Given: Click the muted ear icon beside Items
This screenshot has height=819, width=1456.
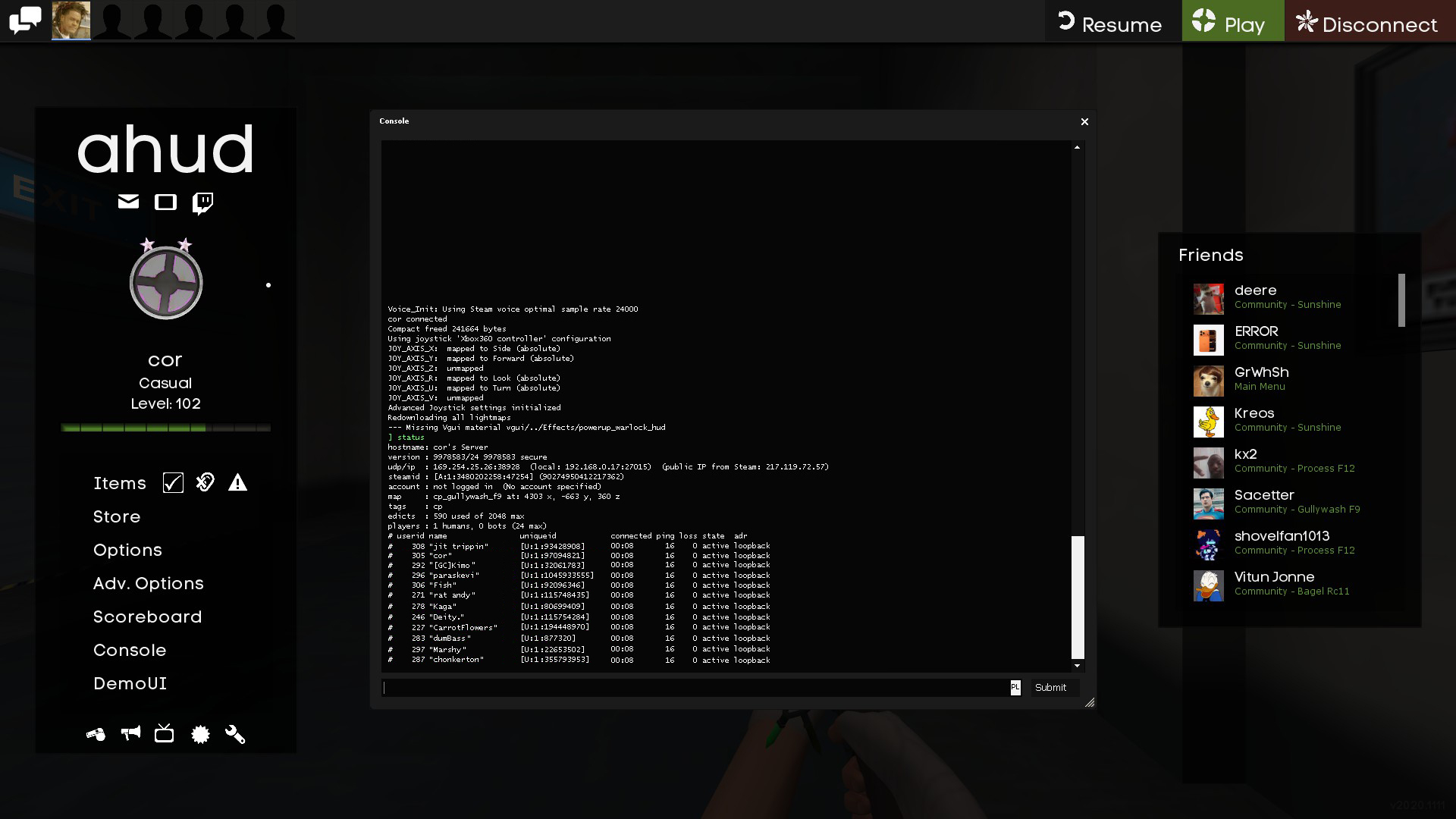Looking at the screenshot, I should [x=206, y=482].
